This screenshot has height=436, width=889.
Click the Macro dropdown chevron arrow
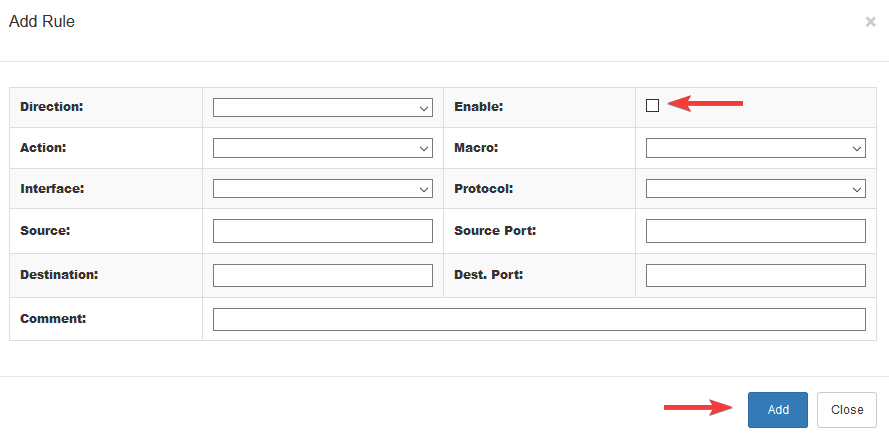pos(857,149)
